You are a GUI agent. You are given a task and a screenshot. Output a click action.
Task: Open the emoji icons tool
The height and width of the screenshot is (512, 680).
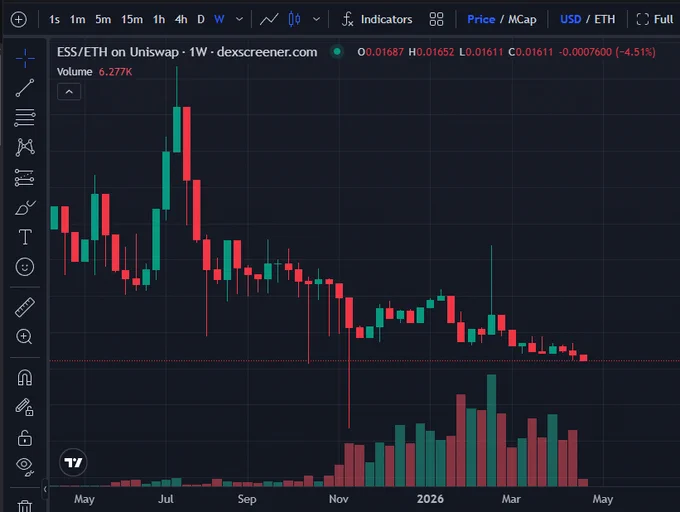pyautogui.click(x=25, y=267)
